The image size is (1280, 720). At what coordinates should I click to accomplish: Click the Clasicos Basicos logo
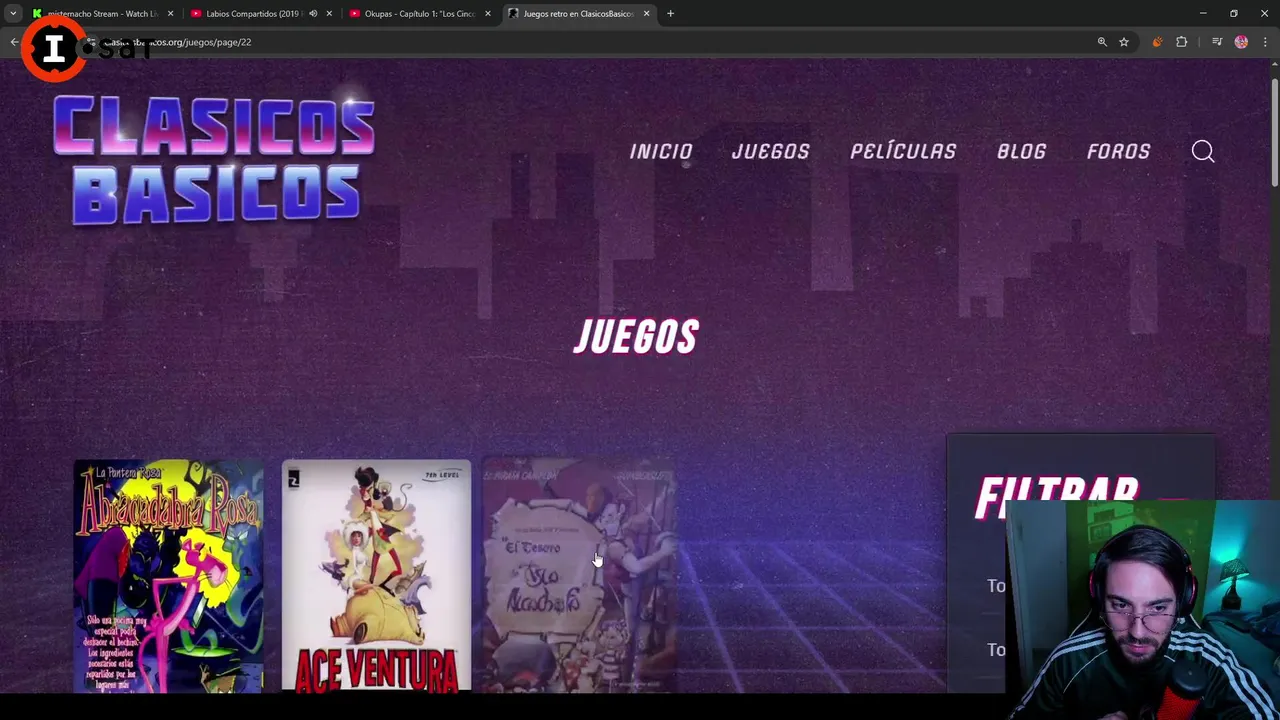pos(214,160)
